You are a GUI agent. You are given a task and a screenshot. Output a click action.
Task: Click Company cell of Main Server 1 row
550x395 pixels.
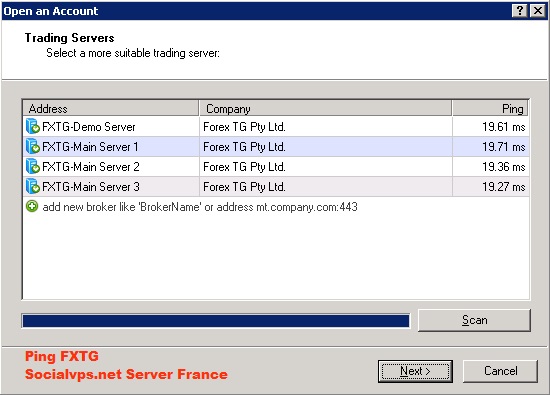326,147
